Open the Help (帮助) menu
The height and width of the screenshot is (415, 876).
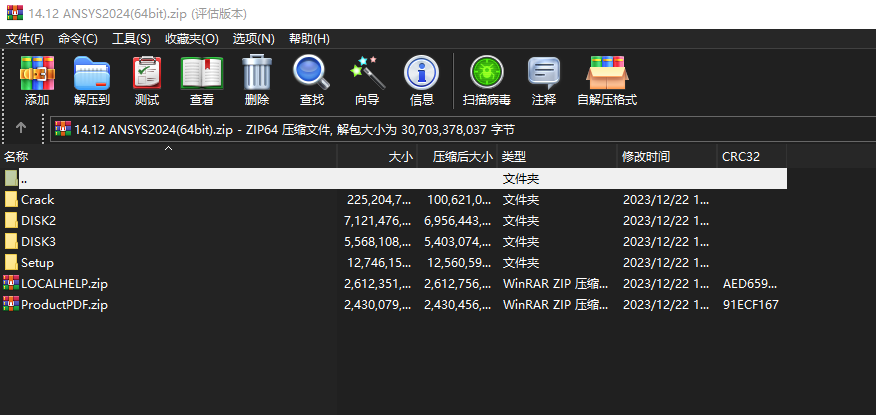(x=309, y=39)
